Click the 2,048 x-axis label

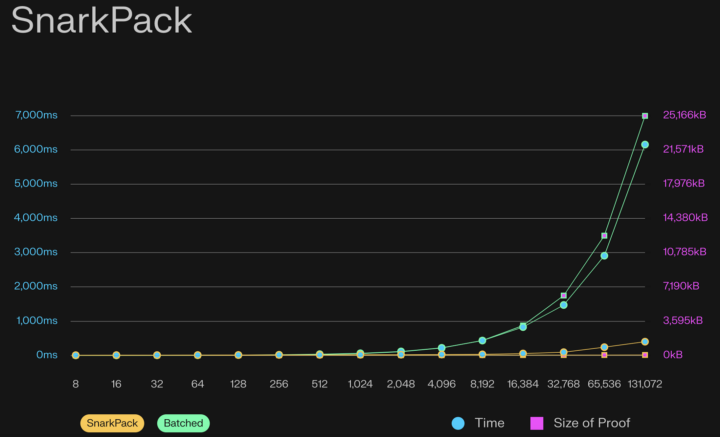[x=401, y=384]
